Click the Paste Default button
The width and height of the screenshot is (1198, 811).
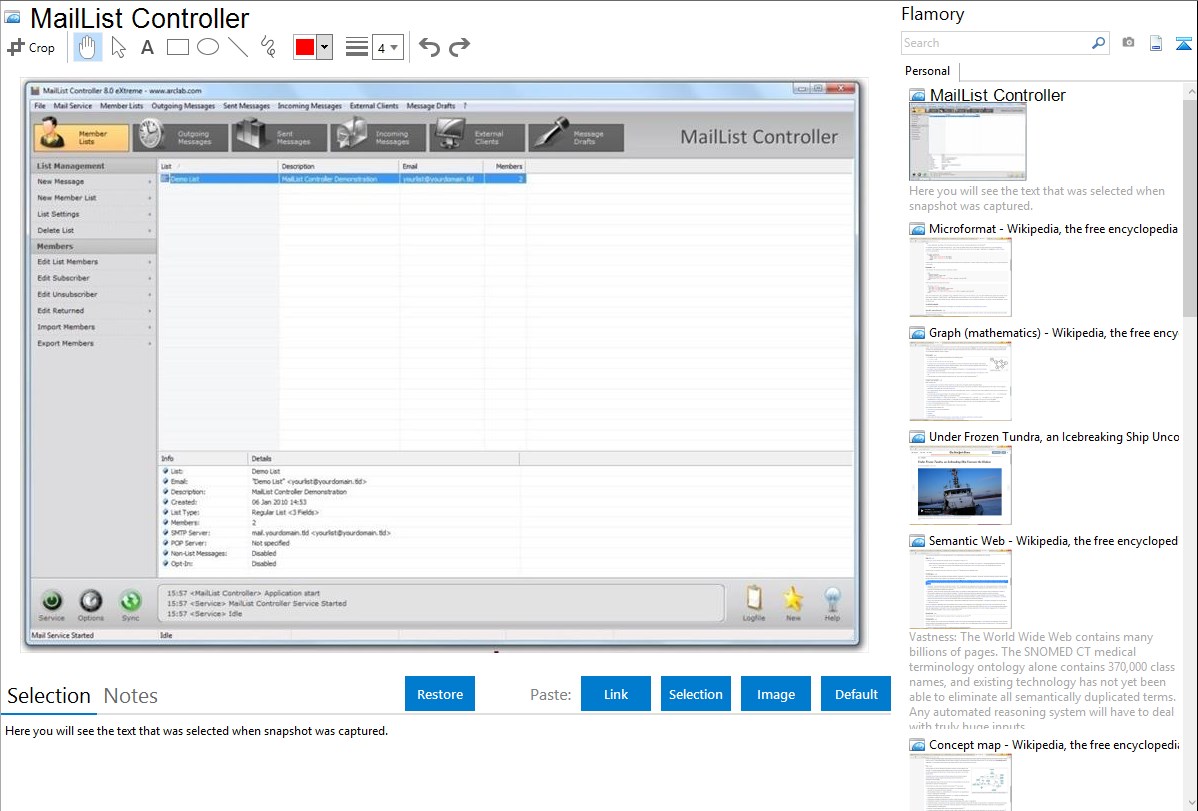coord(856,694)
